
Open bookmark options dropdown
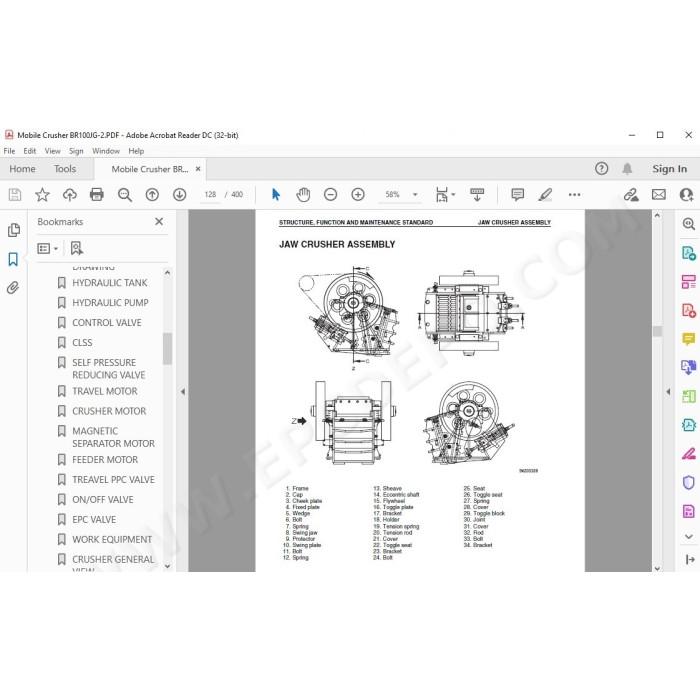pyautogui.click(x=48, y=248)
